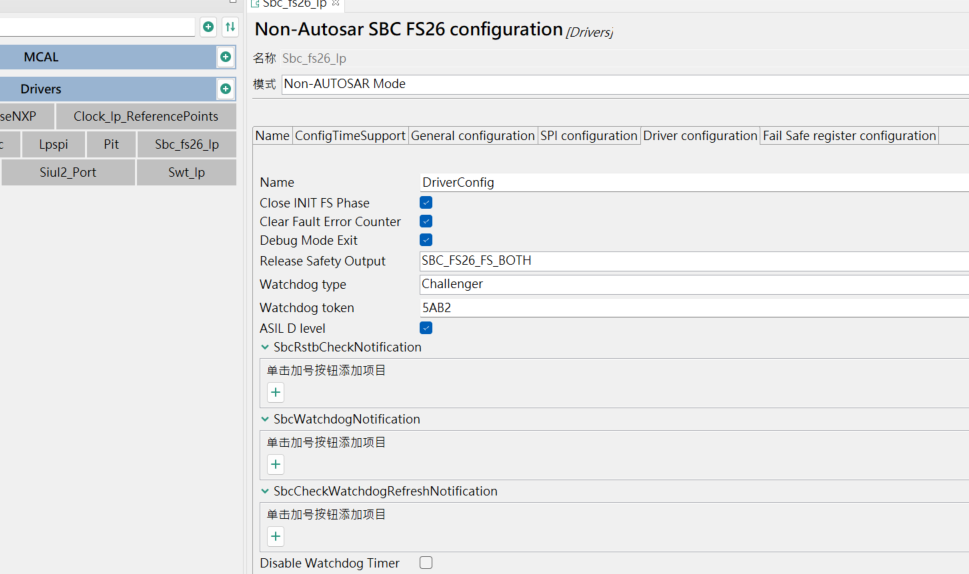Toggle the Clear Fault Error Counter checkbox

click(x=426, y=221)
